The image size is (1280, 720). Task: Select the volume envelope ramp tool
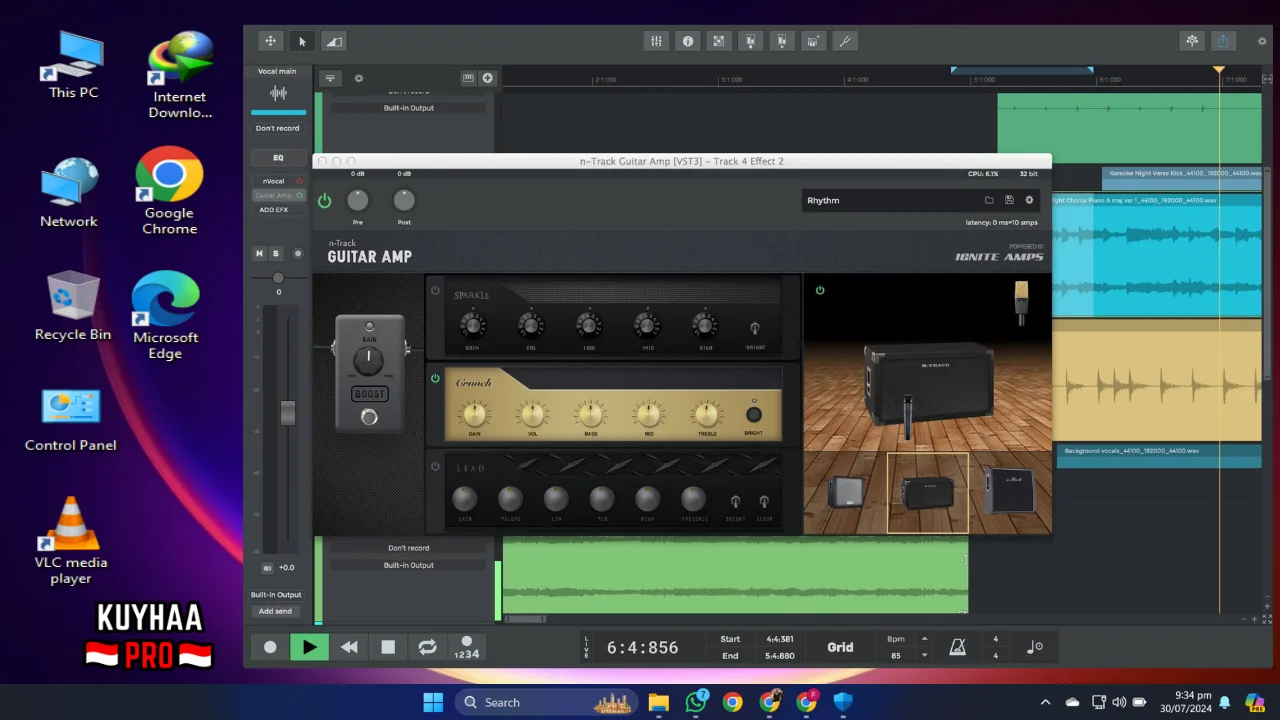tap(334, 41)
